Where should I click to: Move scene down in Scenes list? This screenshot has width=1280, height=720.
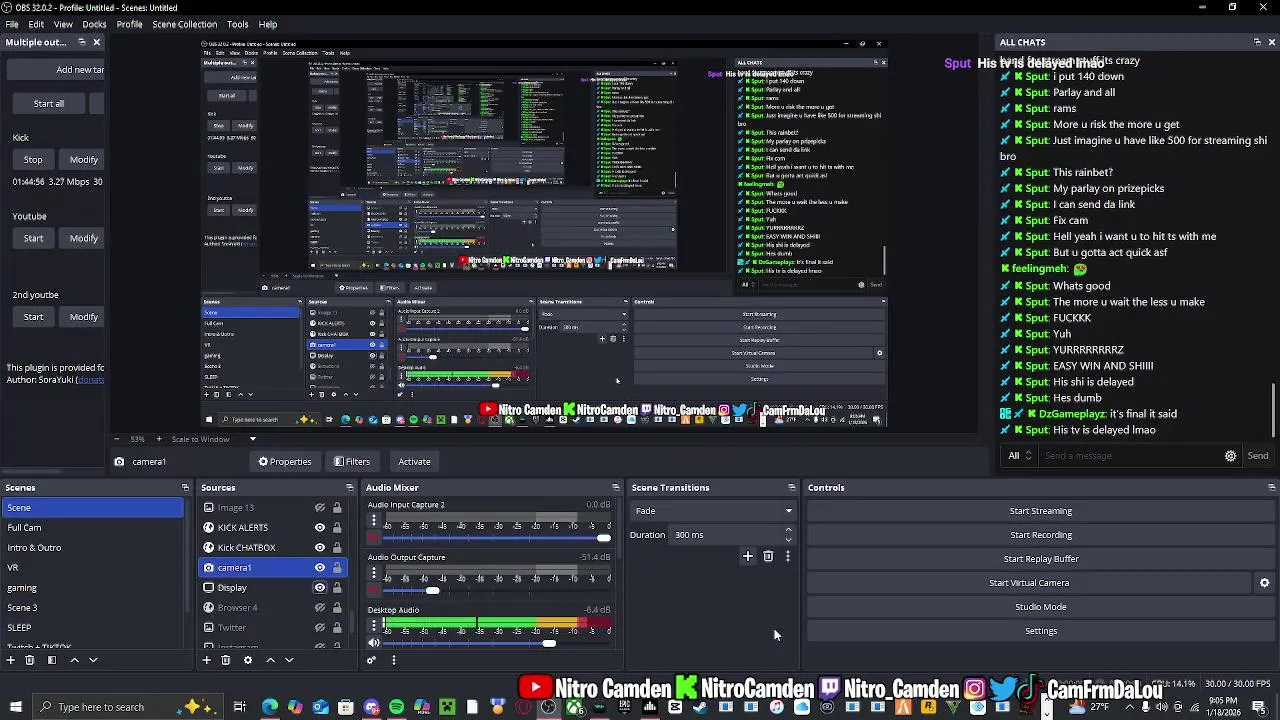[93, 660]
